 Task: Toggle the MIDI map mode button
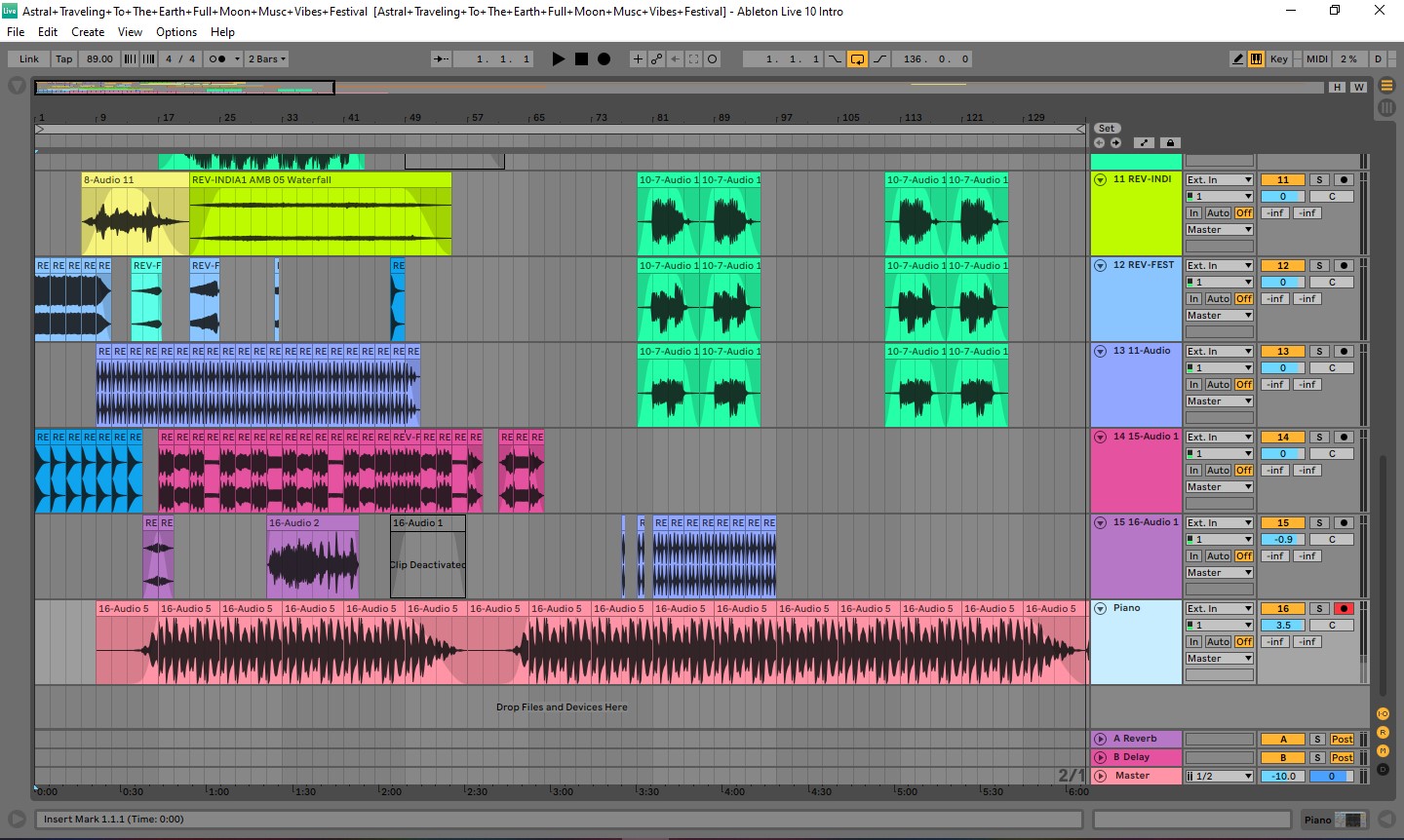point(1317,59)
